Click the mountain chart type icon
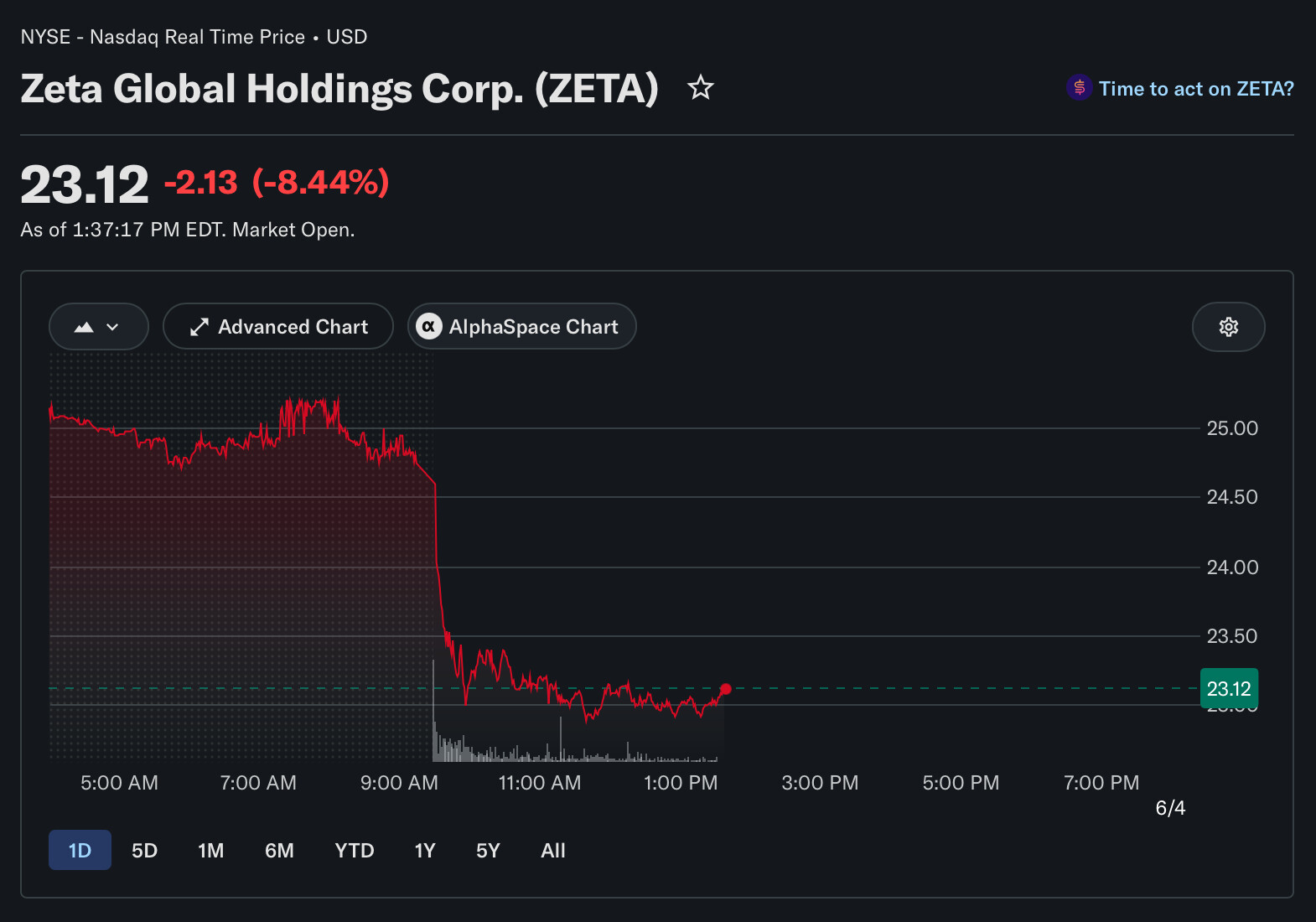 pyautogui.click(x=84, y=327)
